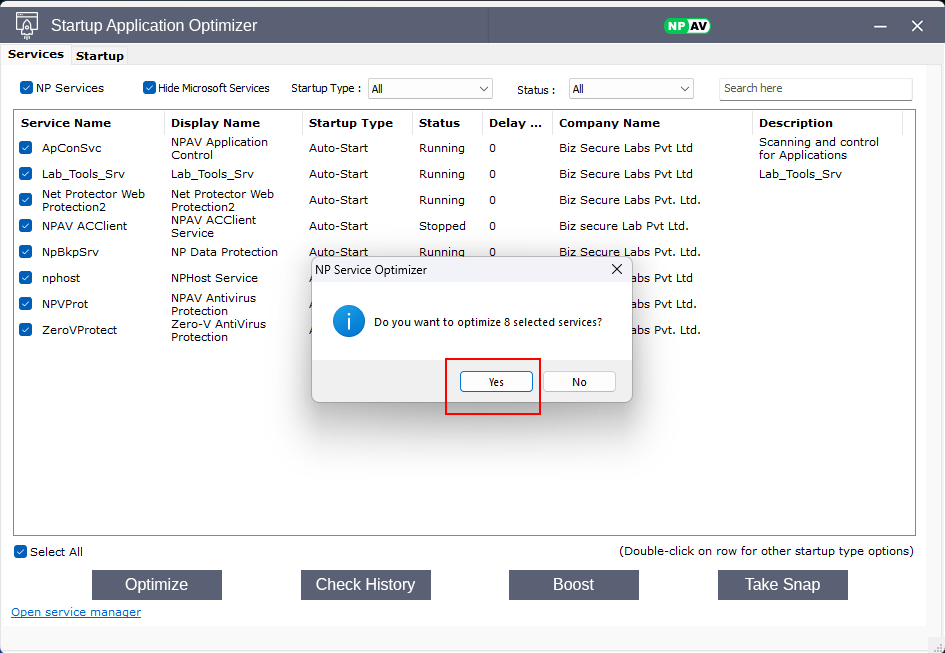Close the NP Service Optimizer dialog
The width and height of the screenshot is (945, 653).
tap(616, 270)
